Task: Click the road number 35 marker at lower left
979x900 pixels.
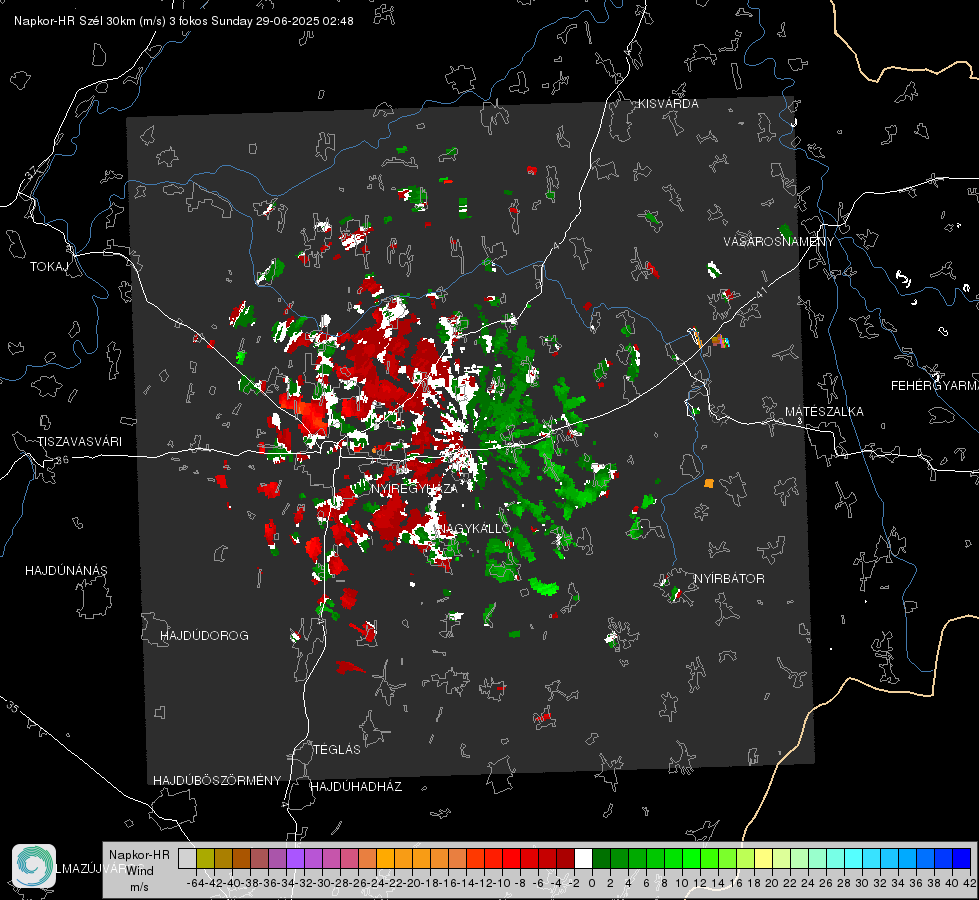Action: (x=12, y=708)
